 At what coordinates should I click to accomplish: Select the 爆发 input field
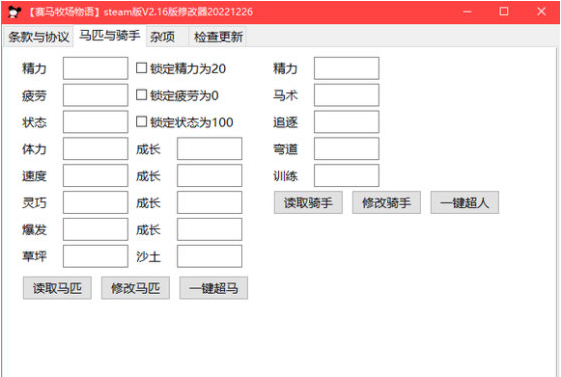[96, 229]
